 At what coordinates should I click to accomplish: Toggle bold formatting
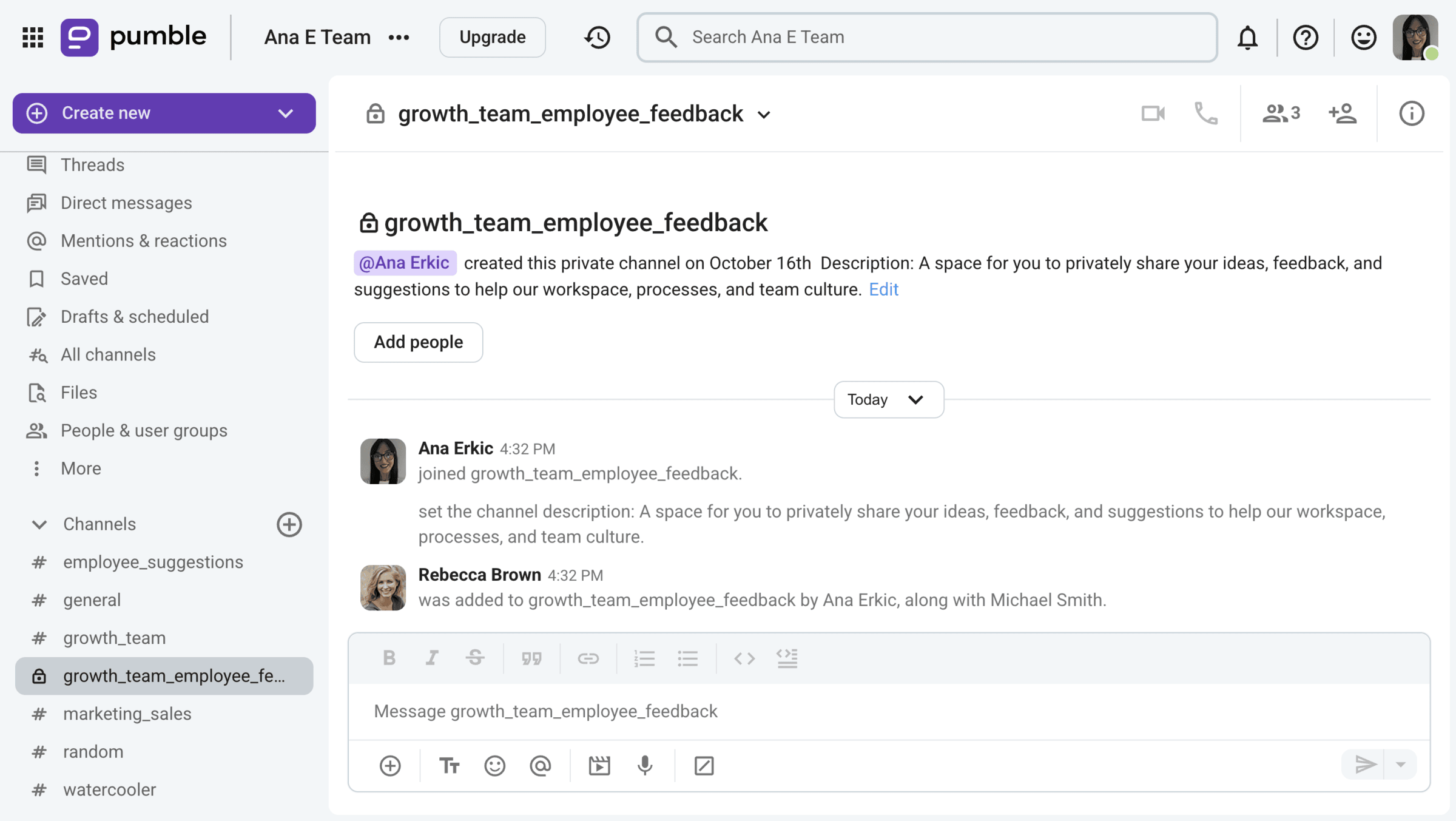click(389, 658)
